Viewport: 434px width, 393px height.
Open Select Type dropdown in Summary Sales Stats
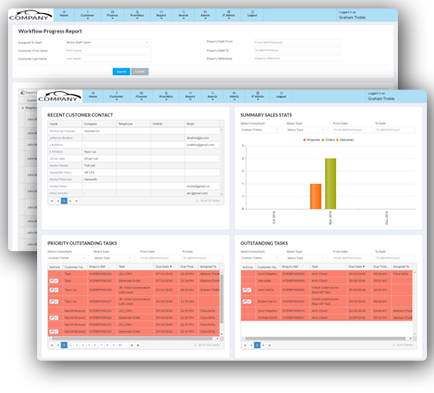[306, 130]
